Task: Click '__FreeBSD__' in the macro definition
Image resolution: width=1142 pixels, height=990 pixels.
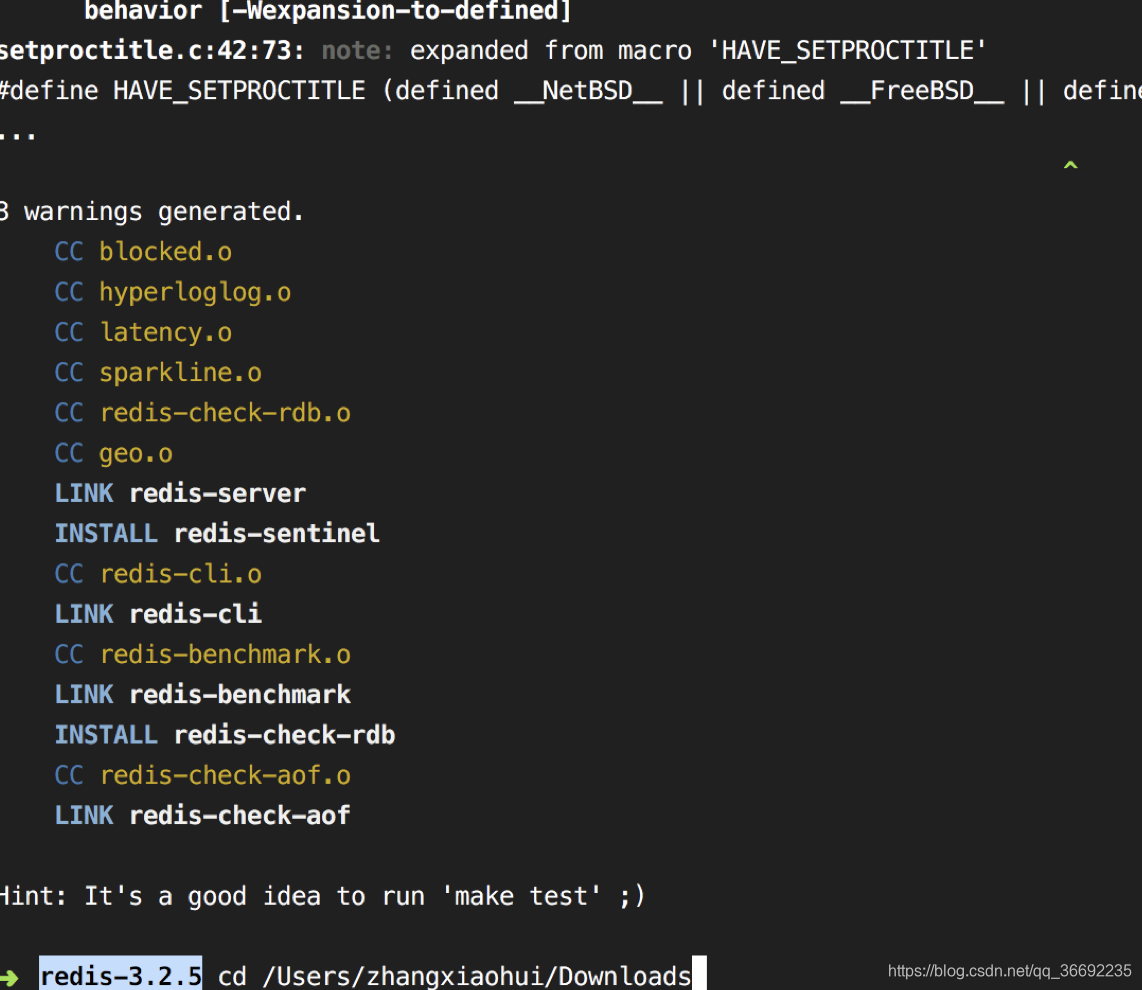Action: pos(922,91)
